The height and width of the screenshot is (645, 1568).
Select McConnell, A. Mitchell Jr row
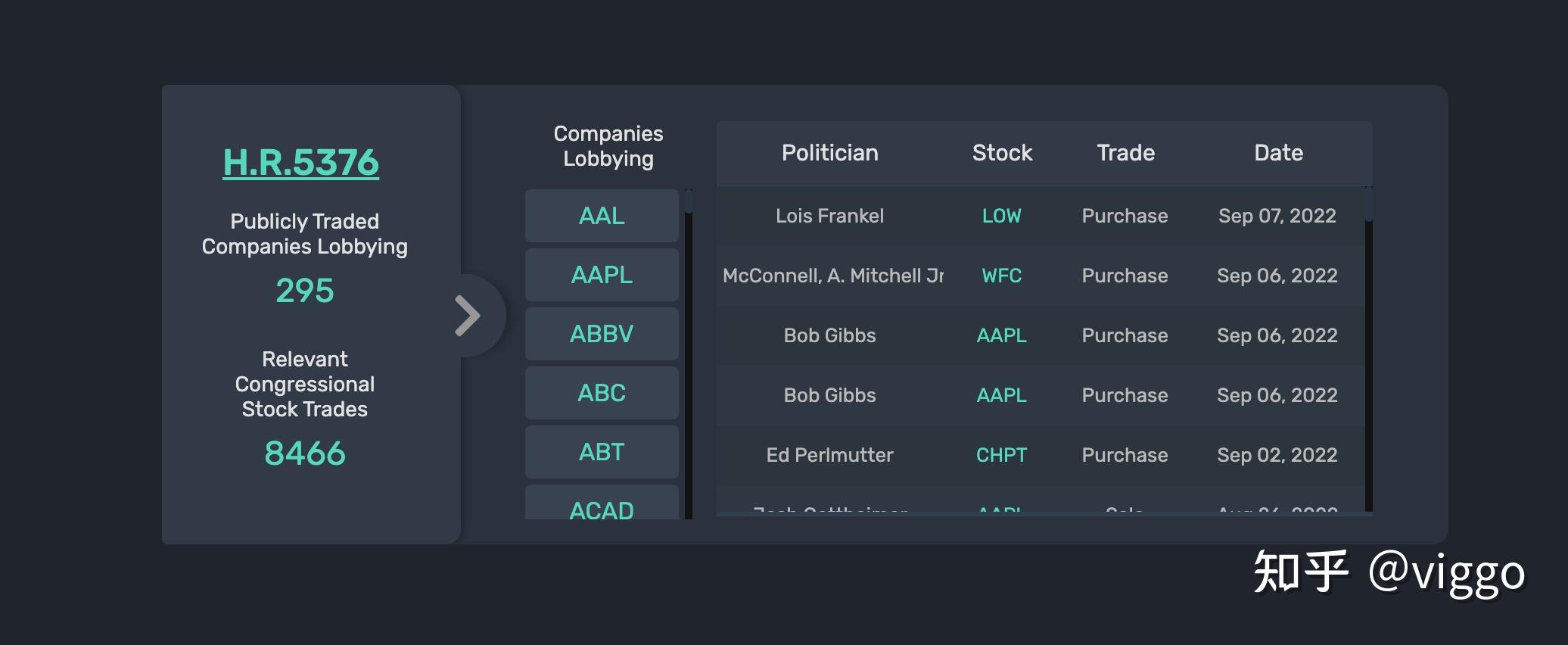tap(832, 276)
